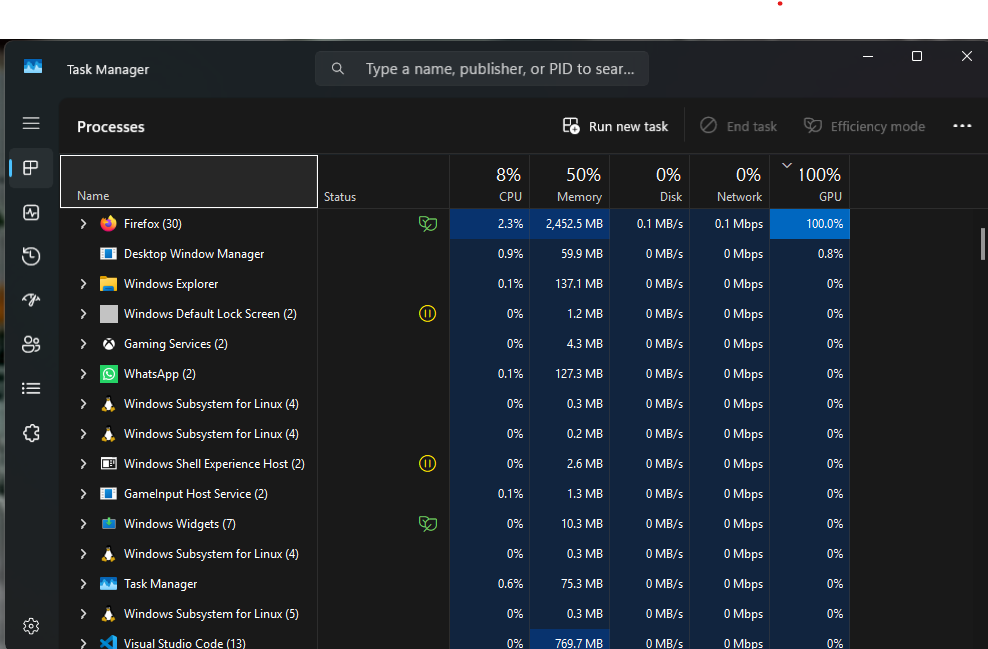Expand the Firefox (30) process group
988x649 pixels.
pos(83,224)
